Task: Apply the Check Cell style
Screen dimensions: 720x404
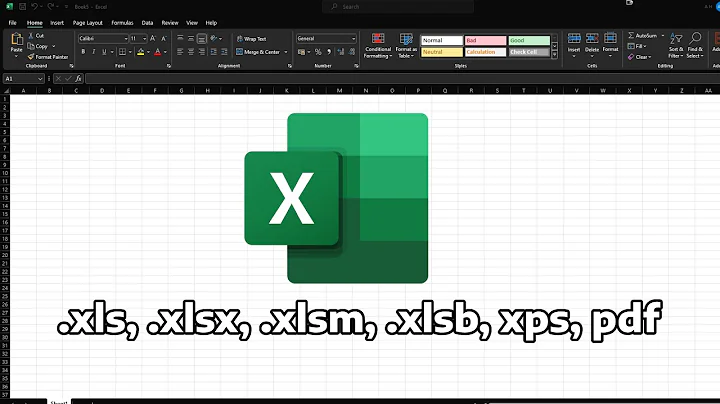Action: (x=529, y=52)
